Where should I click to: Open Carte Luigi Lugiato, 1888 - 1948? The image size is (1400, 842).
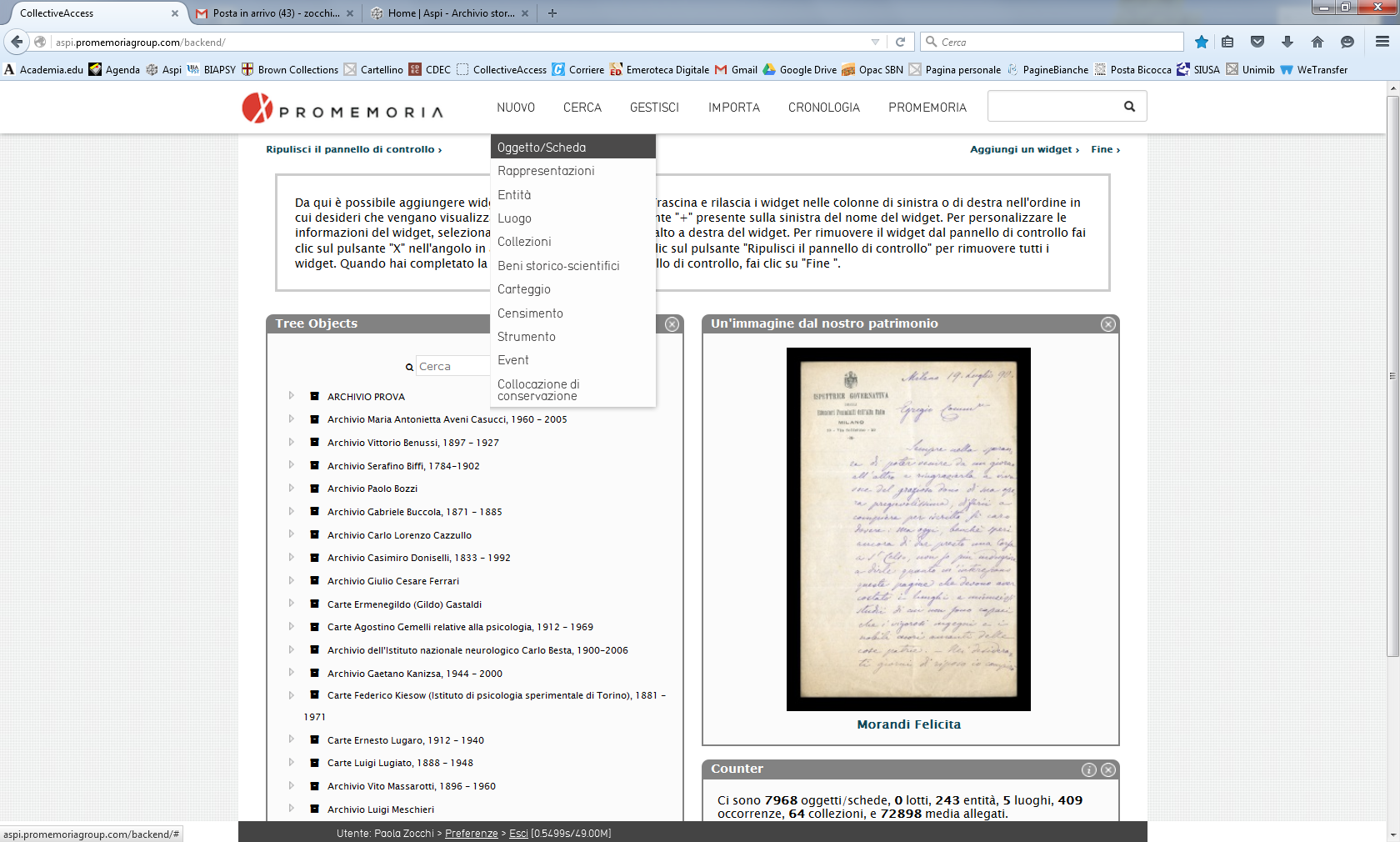point(400,763)
